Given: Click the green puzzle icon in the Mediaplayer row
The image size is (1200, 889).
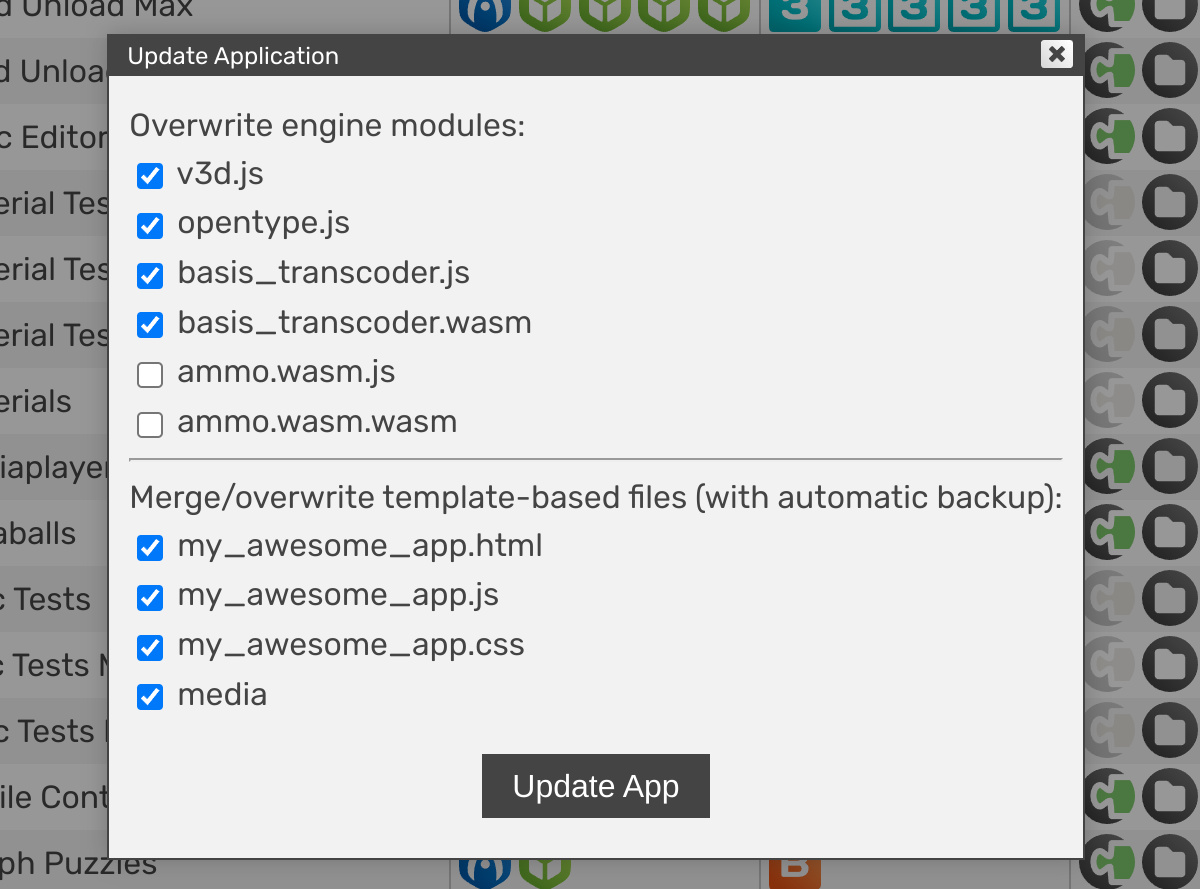Looking at the screenshot, I should (x=1111, y=467).
